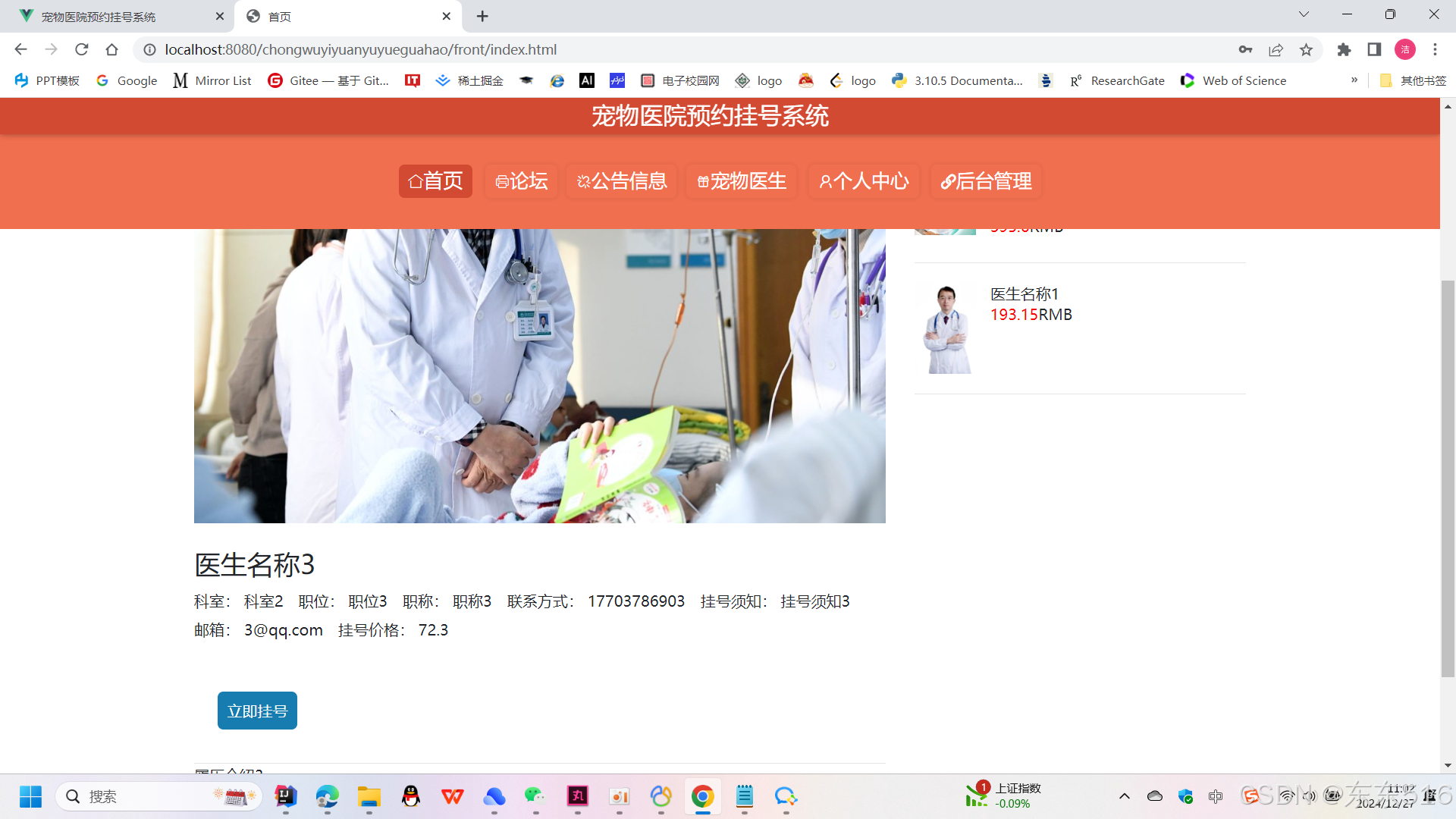
Task: Click browser reload page icon
Action: coord(82,49)
